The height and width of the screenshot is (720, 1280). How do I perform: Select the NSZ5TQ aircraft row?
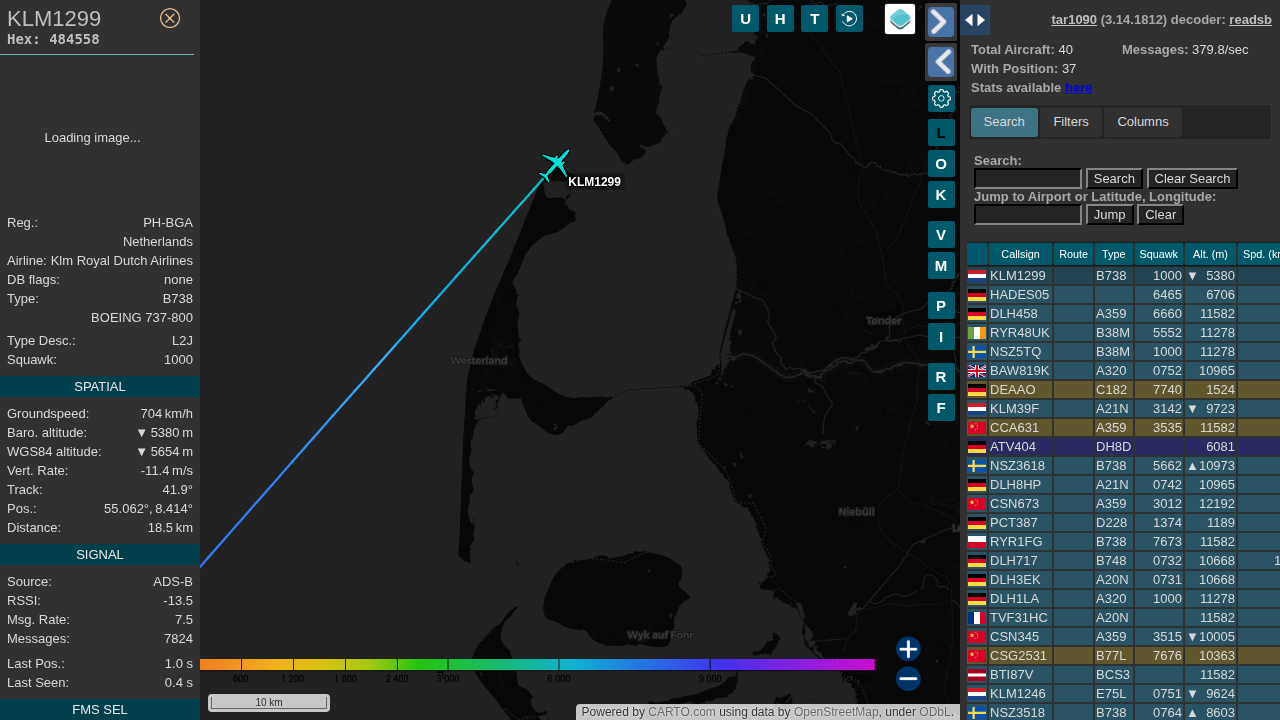point(1123,352)
